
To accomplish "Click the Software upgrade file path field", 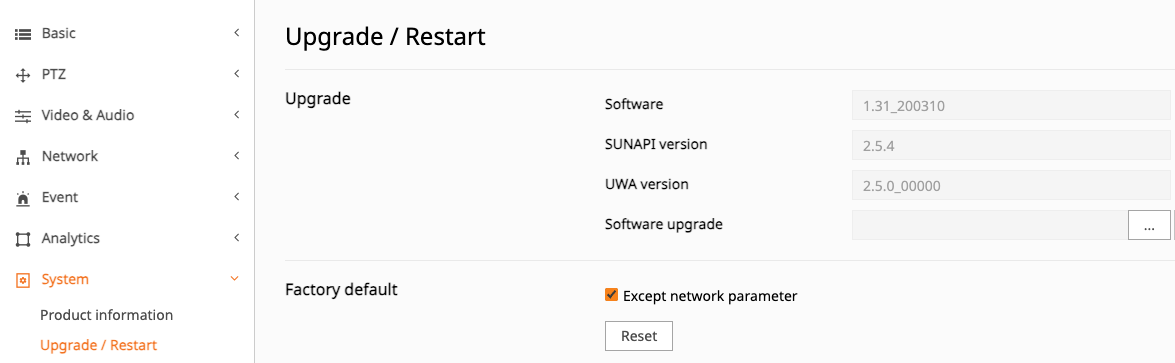I will (990, 225).
